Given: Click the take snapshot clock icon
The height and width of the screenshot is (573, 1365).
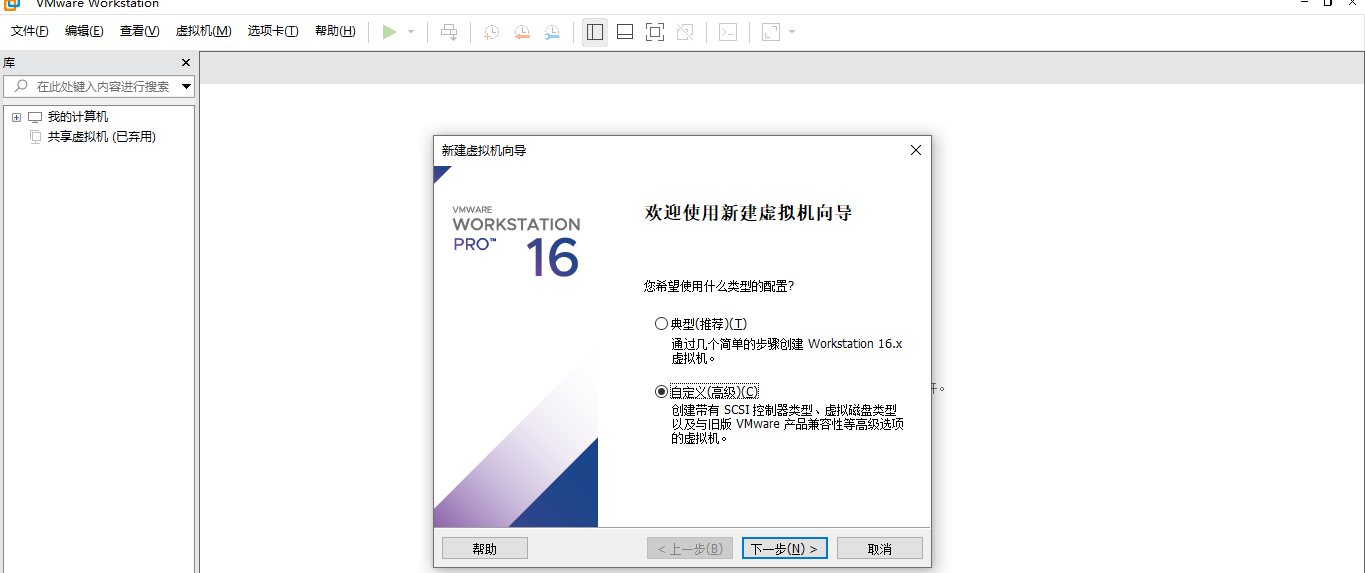Looking at the screenshot, I should pos(491,32).
